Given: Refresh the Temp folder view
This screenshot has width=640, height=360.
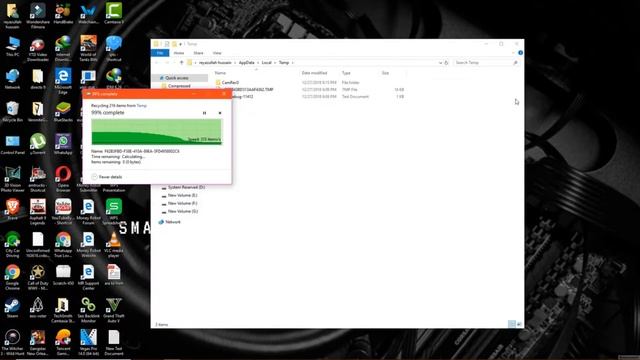Looking at the screenshot, I should coord(446,63).
